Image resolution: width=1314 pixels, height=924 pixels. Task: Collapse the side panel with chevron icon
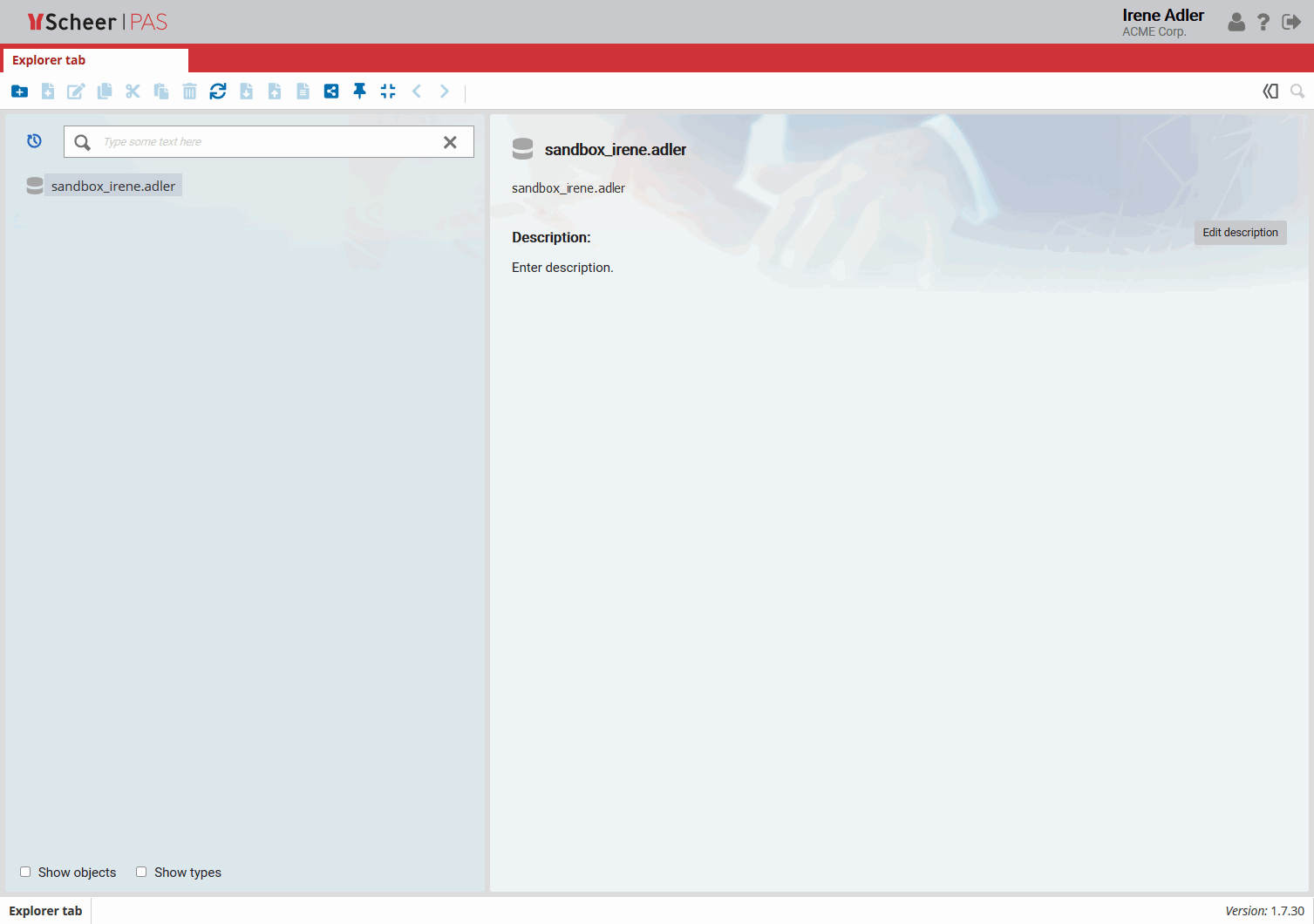click(1270, 92)
